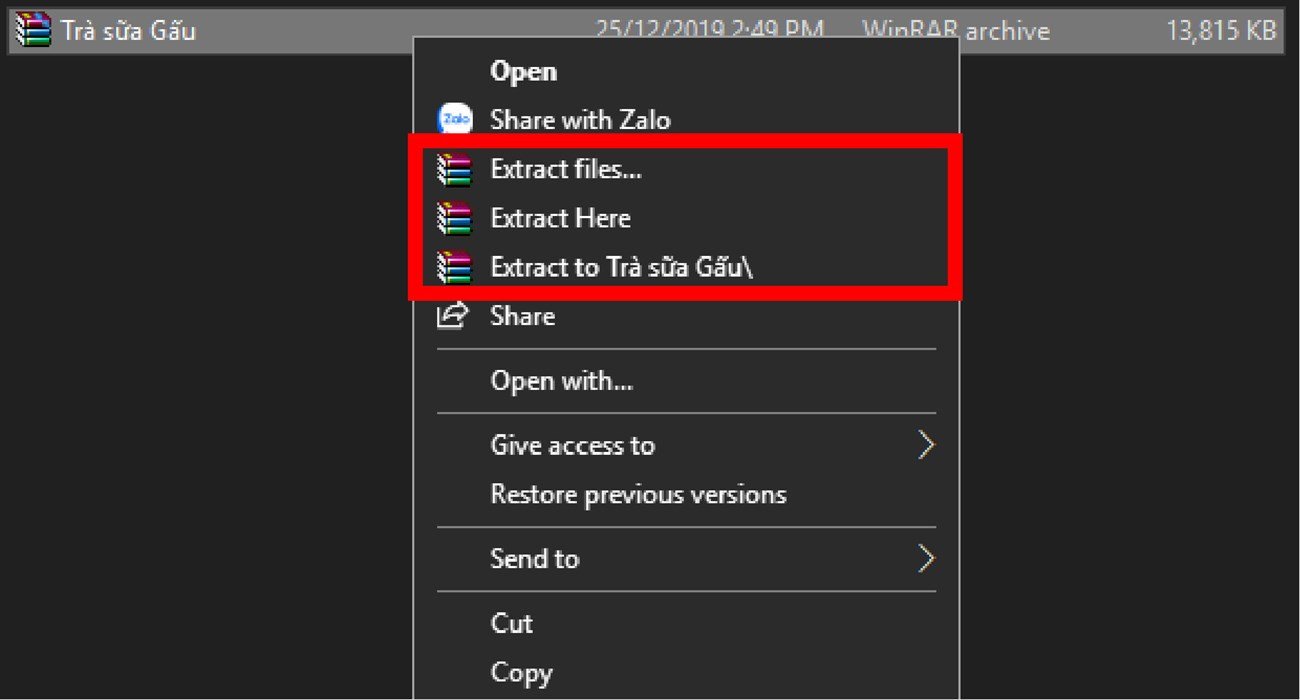The height and width of the screenshot is (700, 1300).
Task: Open the Trà sữa Gấu archive
Action: (523, 71)
